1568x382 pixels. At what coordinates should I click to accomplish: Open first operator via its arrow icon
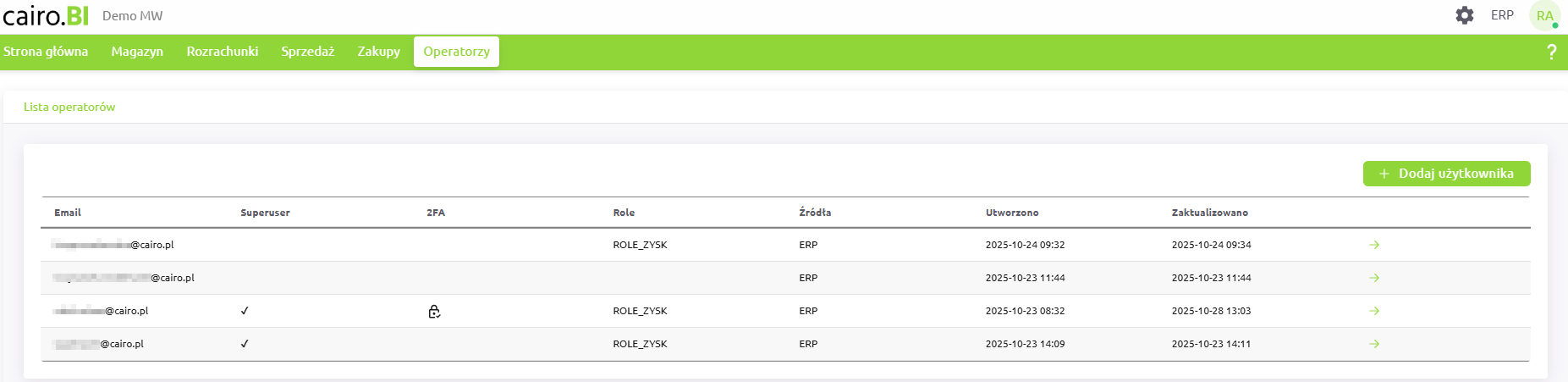[x=1374, y=245]
